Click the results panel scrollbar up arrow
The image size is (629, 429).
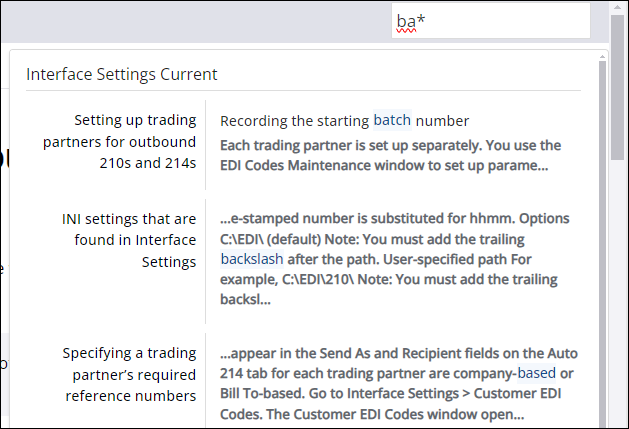pos(602,54)
